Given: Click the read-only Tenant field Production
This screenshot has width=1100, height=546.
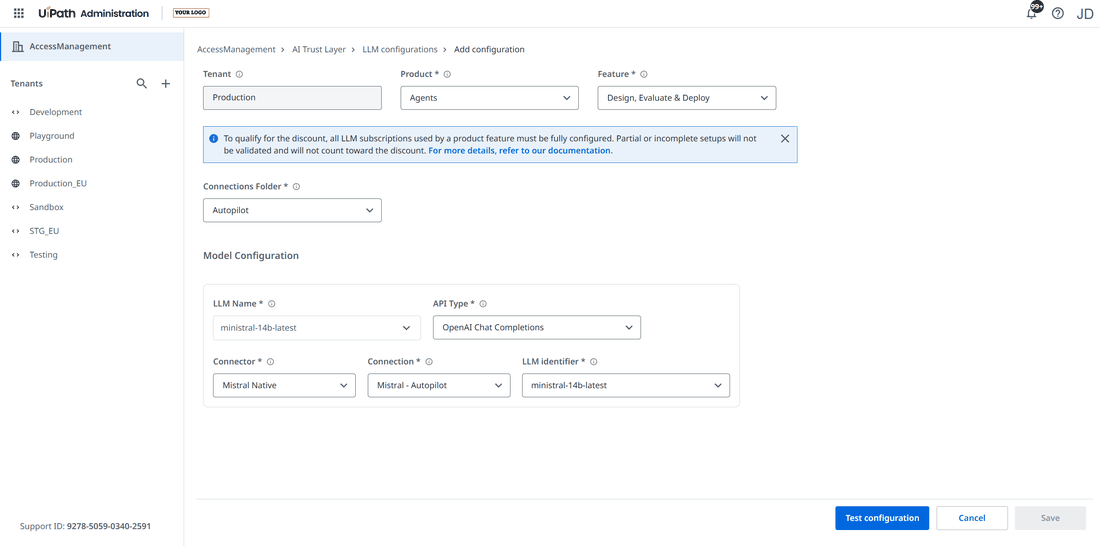Looking at the screenshot, I should point(292,98).
